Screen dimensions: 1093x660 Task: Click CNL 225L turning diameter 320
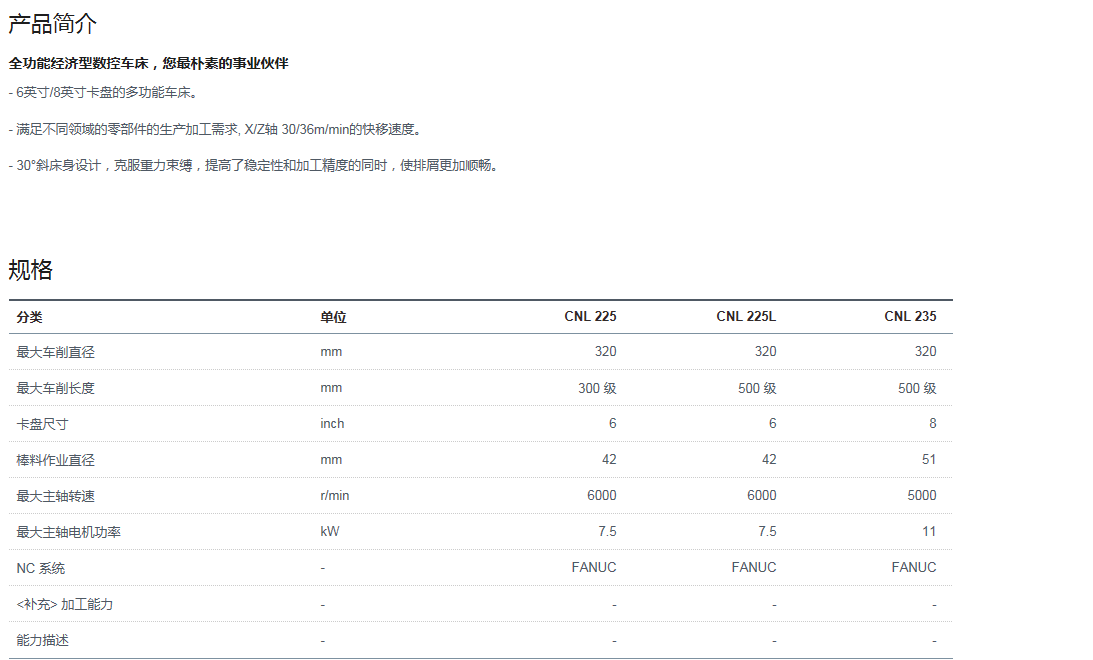tap(765, 352)
